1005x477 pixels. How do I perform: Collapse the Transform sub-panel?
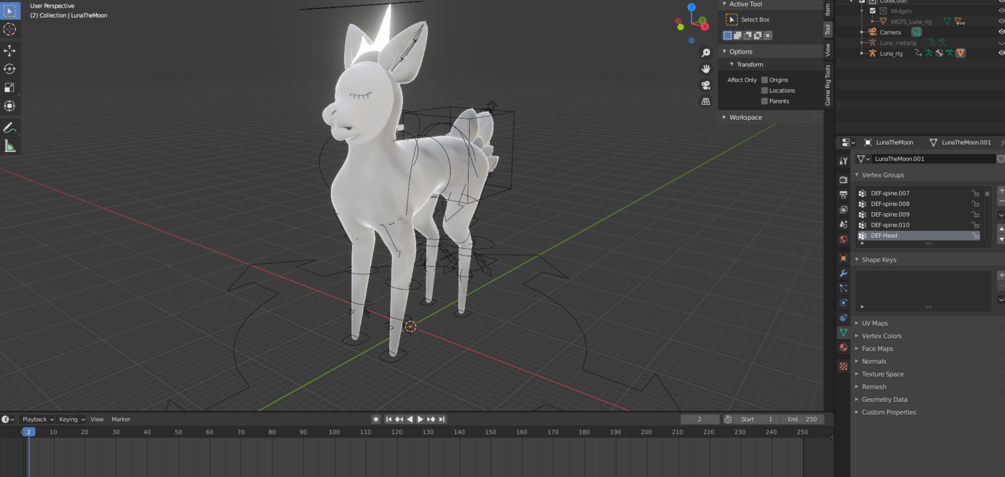[731, 65]
